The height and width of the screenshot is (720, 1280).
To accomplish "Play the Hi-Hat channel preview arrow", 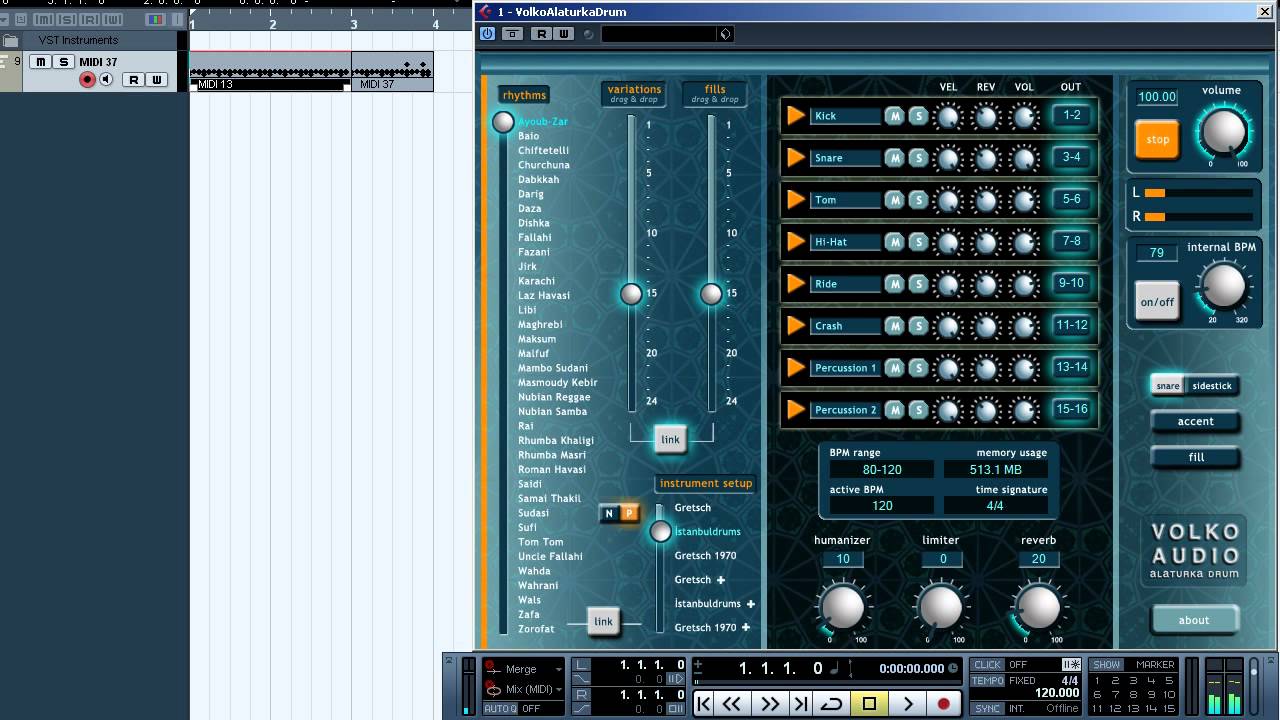I will click(796, 242).
